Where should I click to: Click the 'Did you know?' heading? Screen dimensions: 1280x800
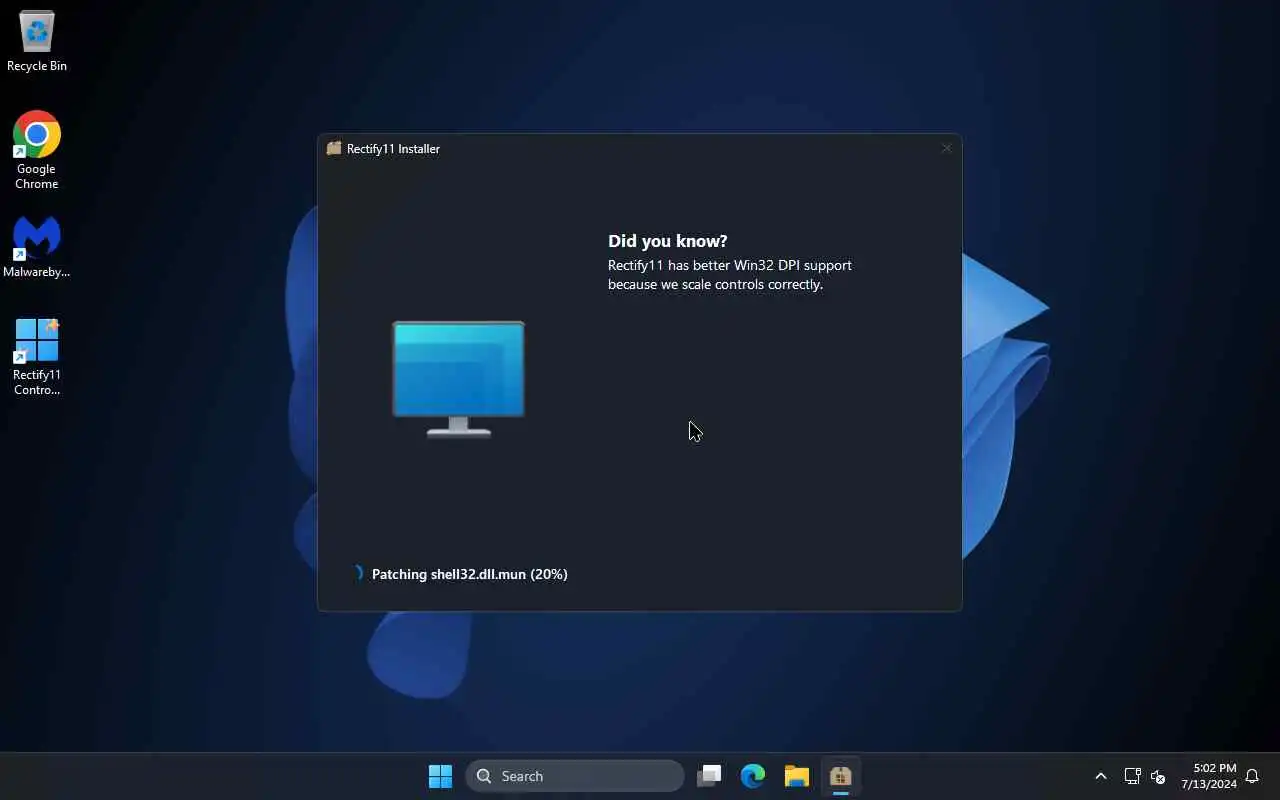[x=667, y=241]
